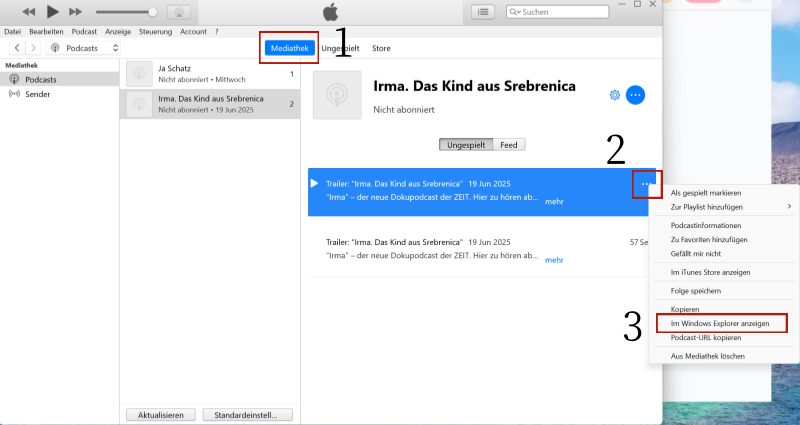
Task: Click the Ja Schatz podcast artwork thumbnail
Action: [x=139, y=74]
